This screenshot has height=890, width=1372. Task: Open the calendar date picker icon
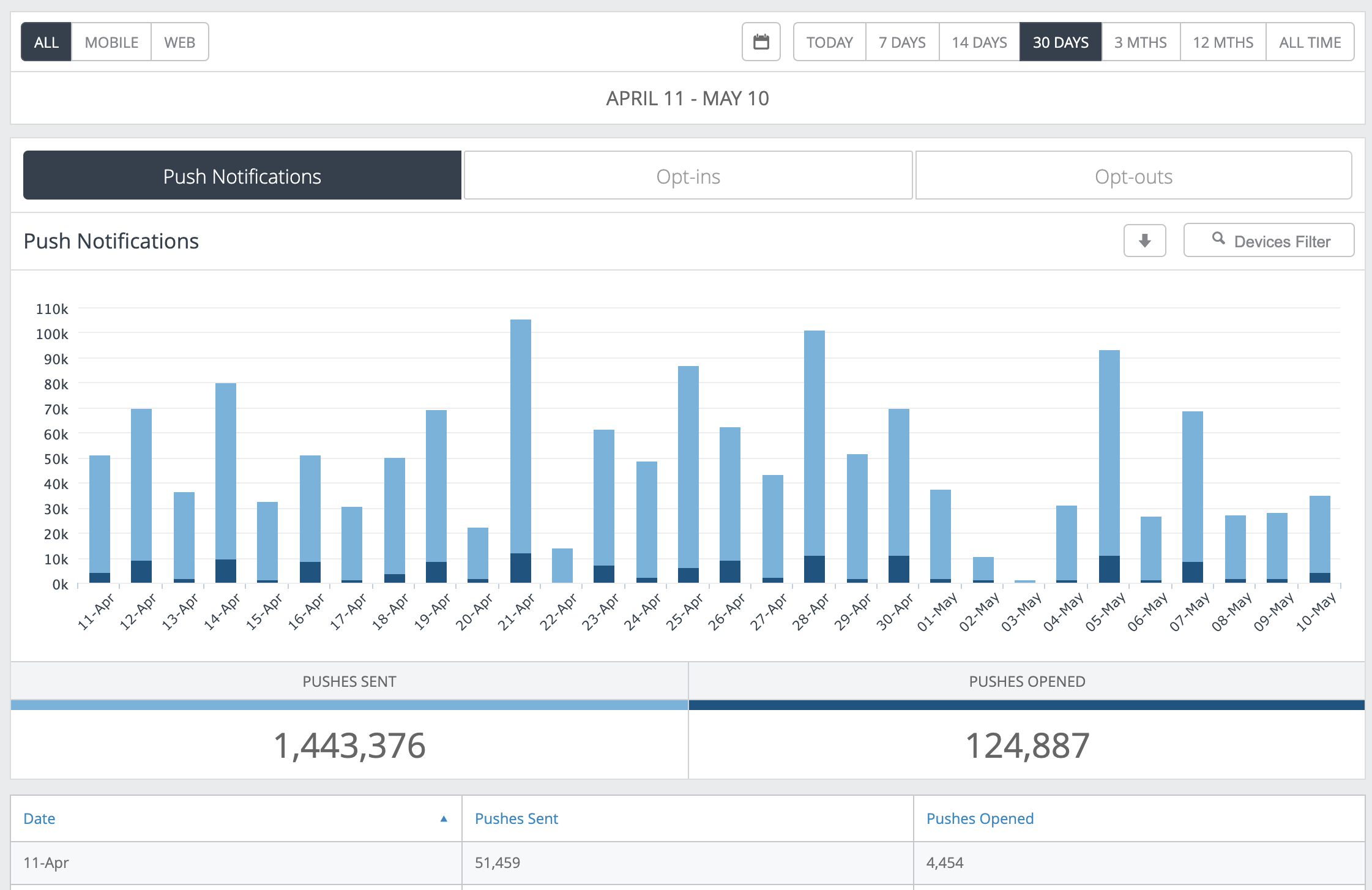pos(761,42)
